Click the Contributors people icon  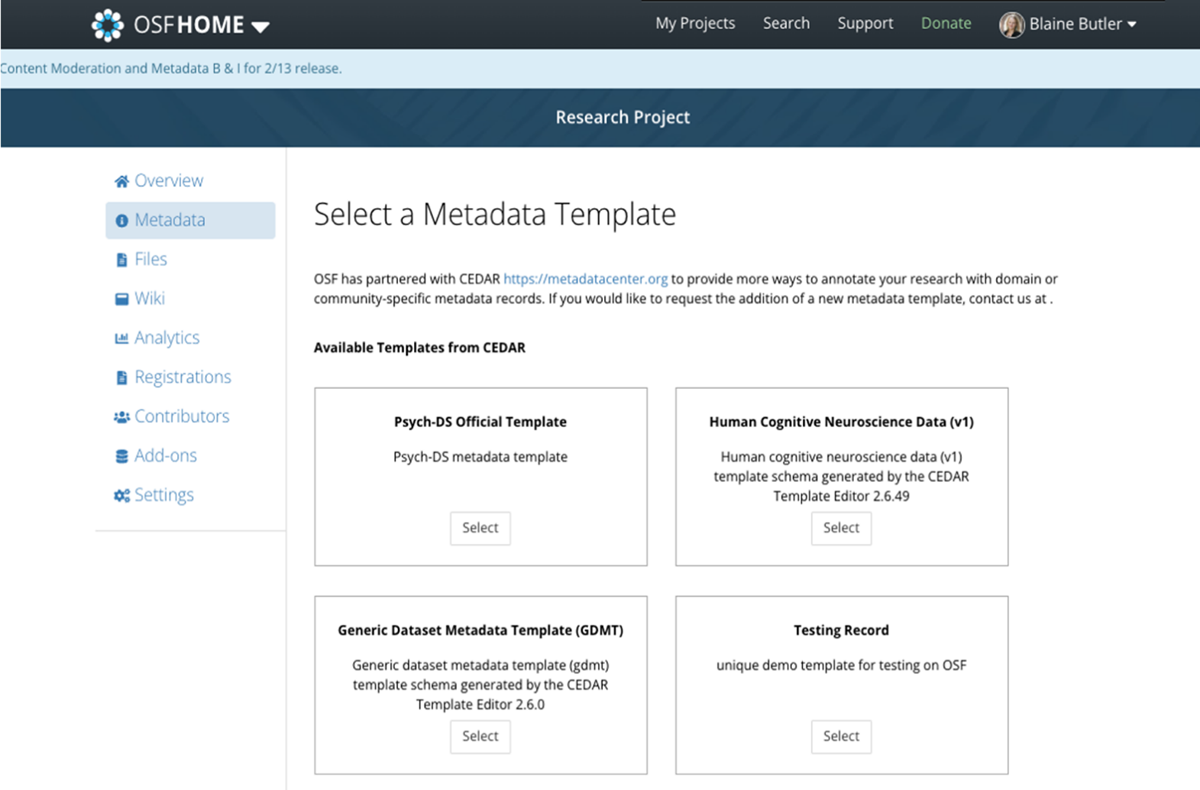122,417
